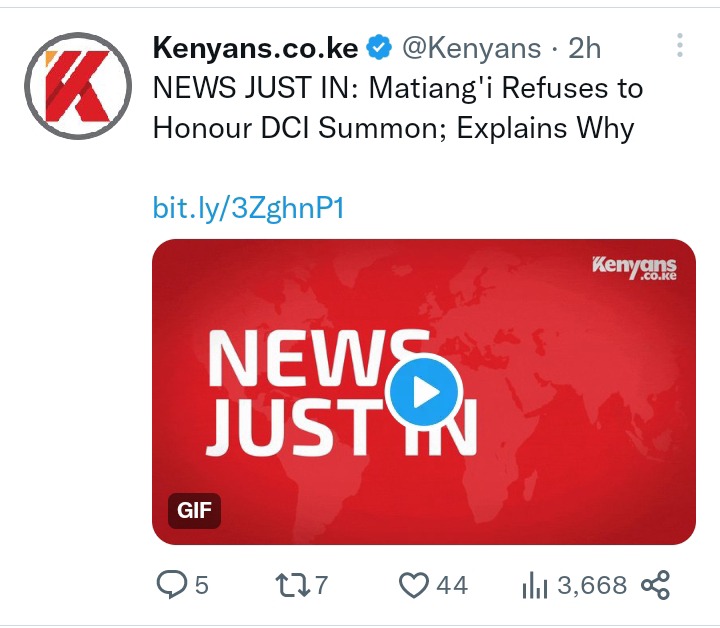Click the Kenyans.co.ke watermark logo in GIF
Viewport: 720px width, 628px height.
[634, 268]
